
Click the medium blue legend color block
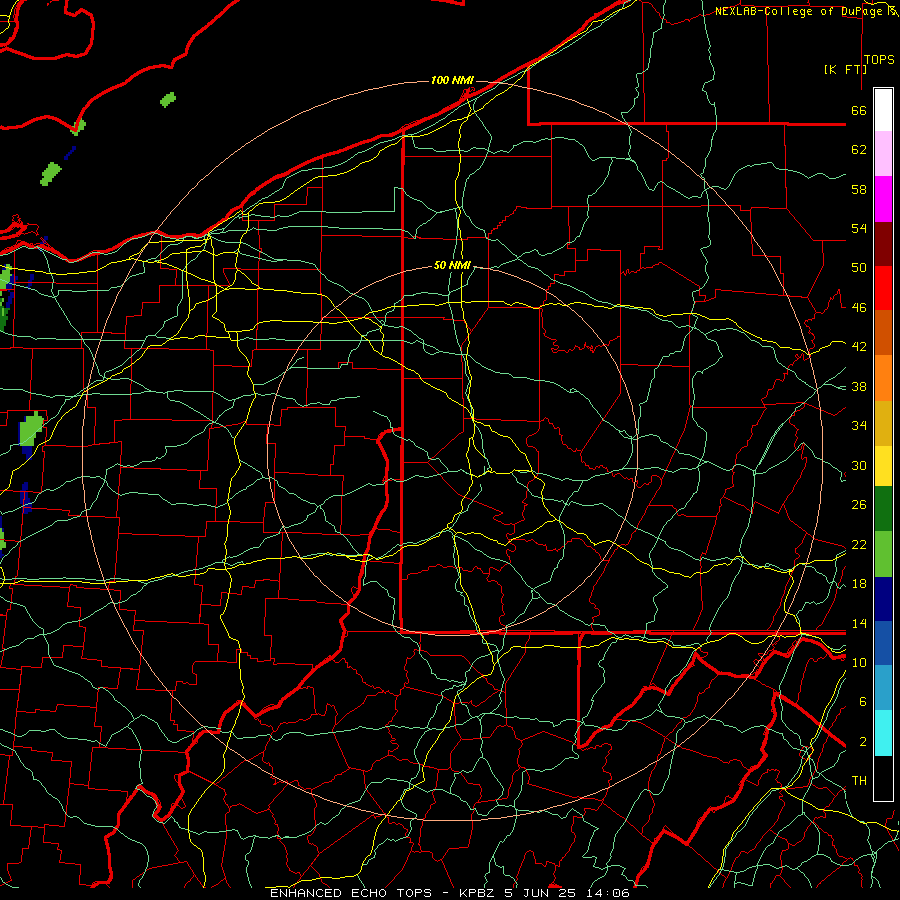[x=883, y=643]
